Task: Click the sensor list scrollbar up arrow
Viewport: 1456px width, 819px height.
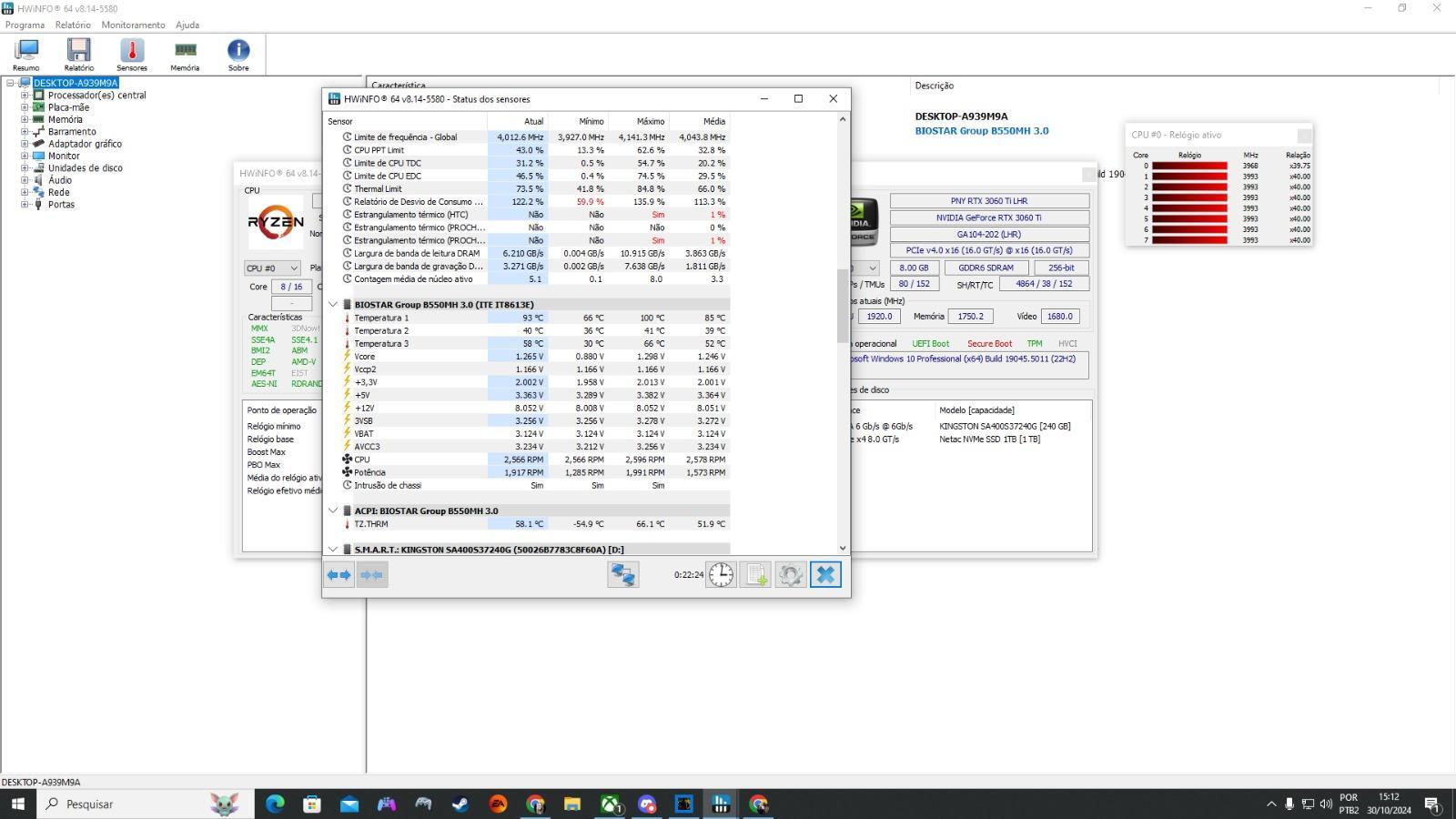Action: point(843,119)
